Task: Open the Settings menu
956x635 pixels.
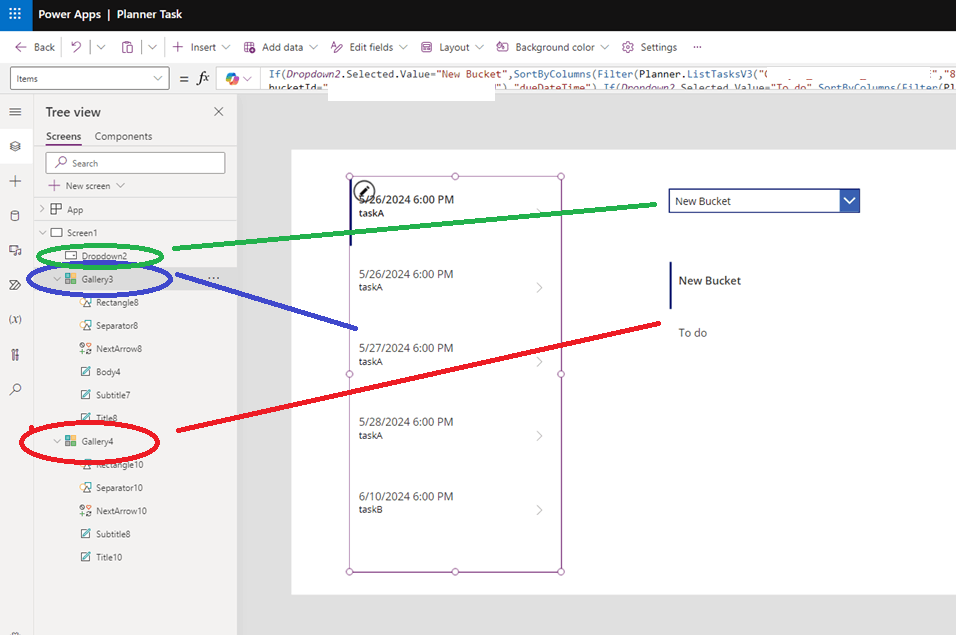Action: [649, 47]
